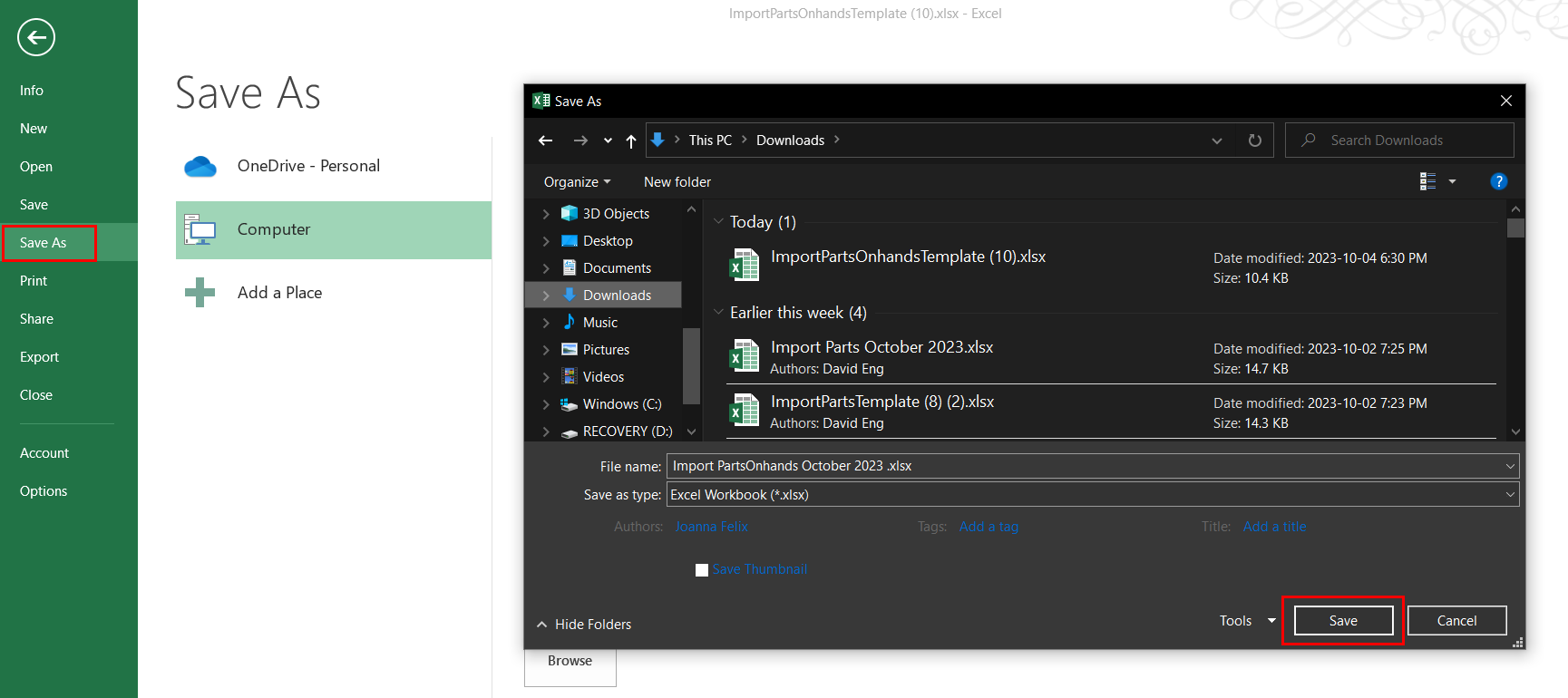Click the green plus Add a Place icon

[x=200, y=293]
